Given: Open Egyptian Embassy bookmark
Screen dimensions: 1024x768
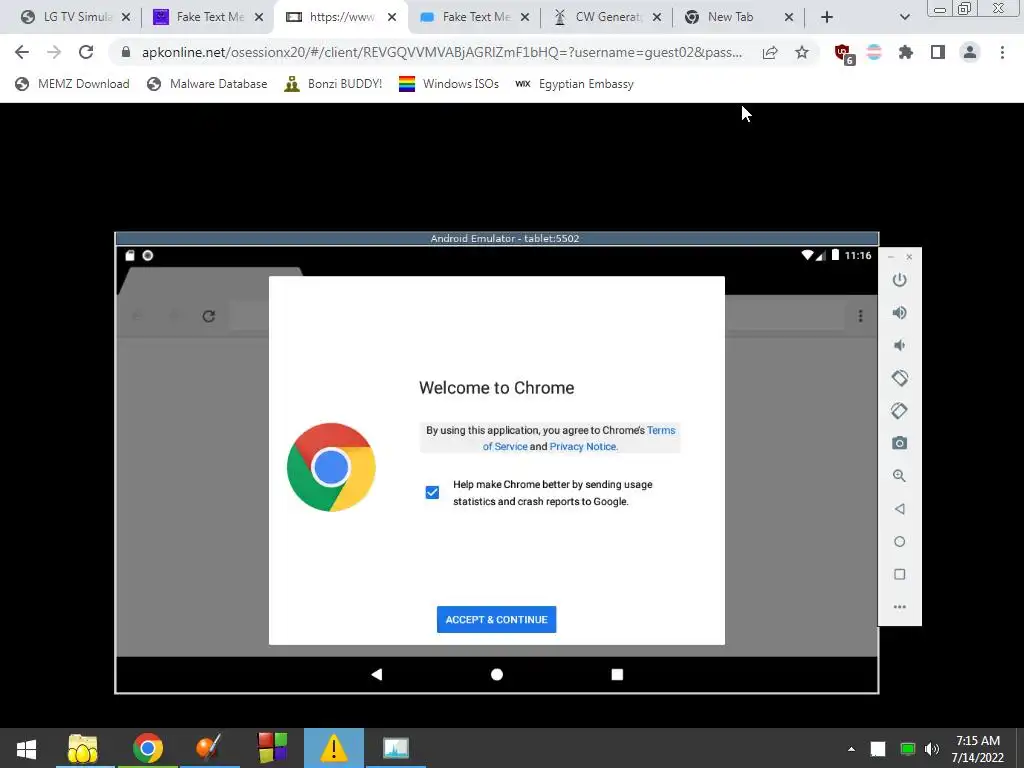Looking at the screenshot, I should point(574,84).
